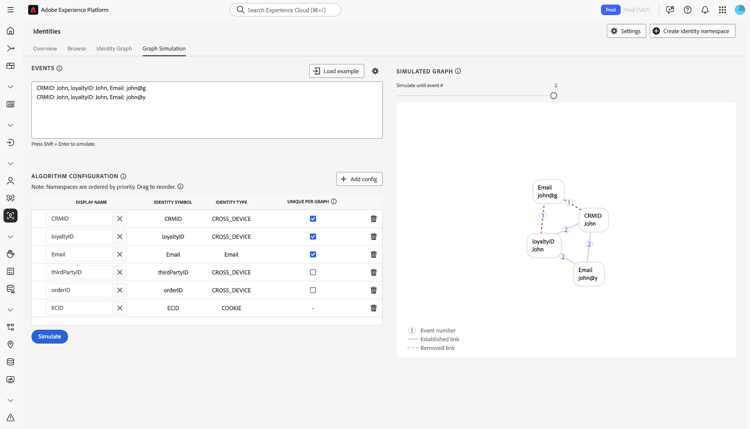The image size is (750, 429).
Task: Check unique per graph for orderID
Action: click(313, 290)
